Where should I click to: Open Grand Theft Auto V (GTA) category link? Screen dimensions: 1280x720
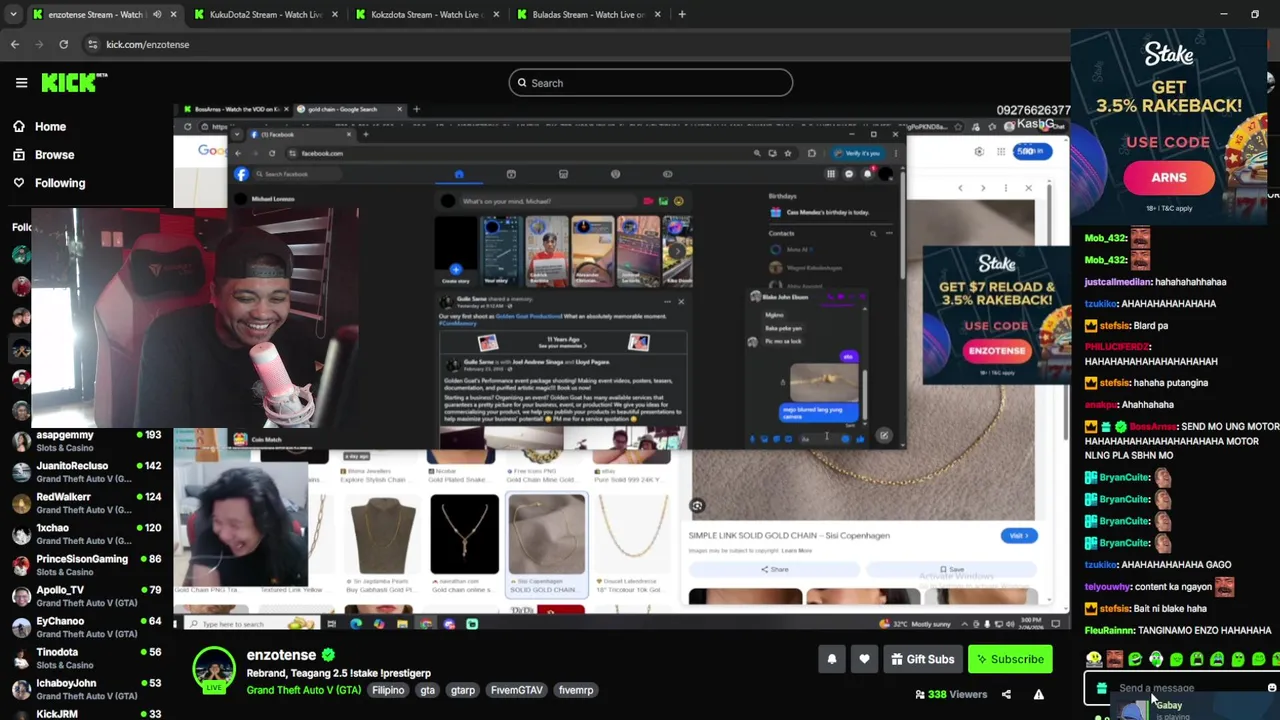pyautogui.click(x=304, y=690)
